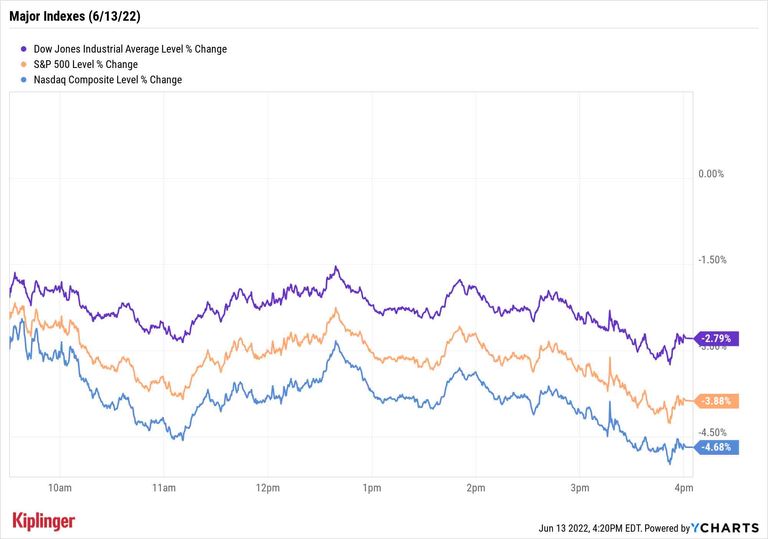Click the orange S&P 500 legend dot
Image resolution: width=768 pixels, height=539 pixels.
point(24,64)
